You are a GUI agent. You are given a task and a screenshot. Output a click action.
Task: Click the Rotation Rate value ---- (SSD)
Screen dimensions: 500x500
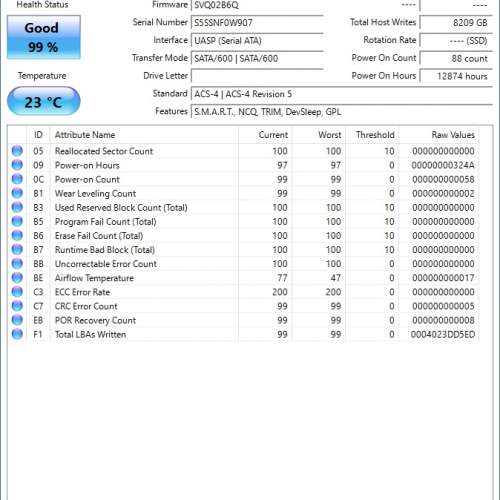coord(456,41)
